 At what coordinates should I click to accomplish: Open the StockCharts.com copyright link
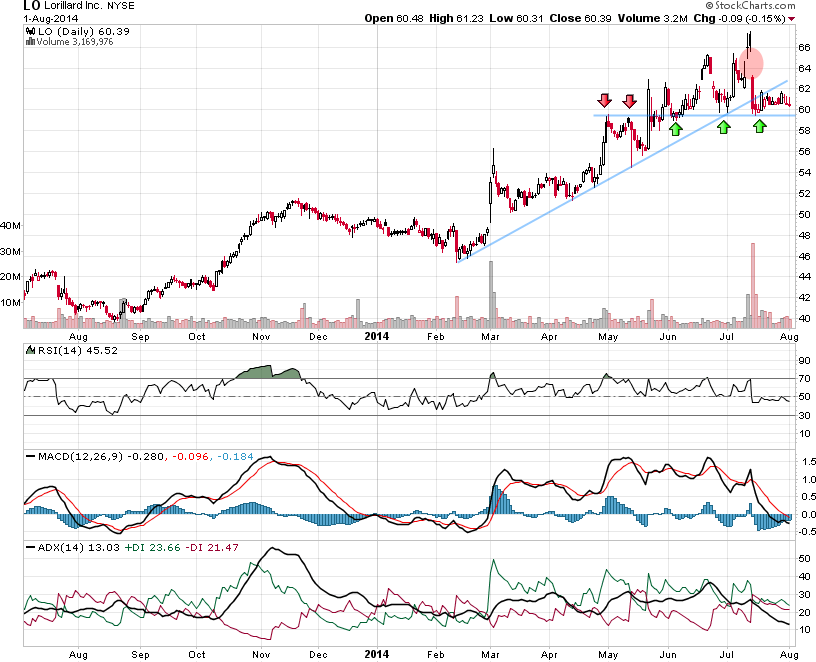(750, 5)
